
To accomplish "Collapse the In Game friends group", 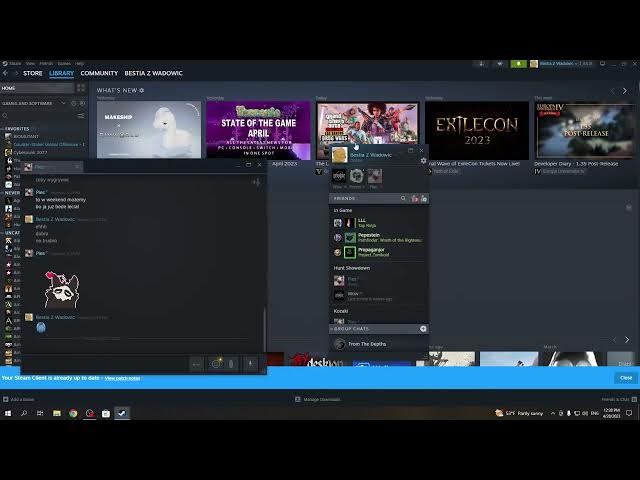I will tap(343, 210).
